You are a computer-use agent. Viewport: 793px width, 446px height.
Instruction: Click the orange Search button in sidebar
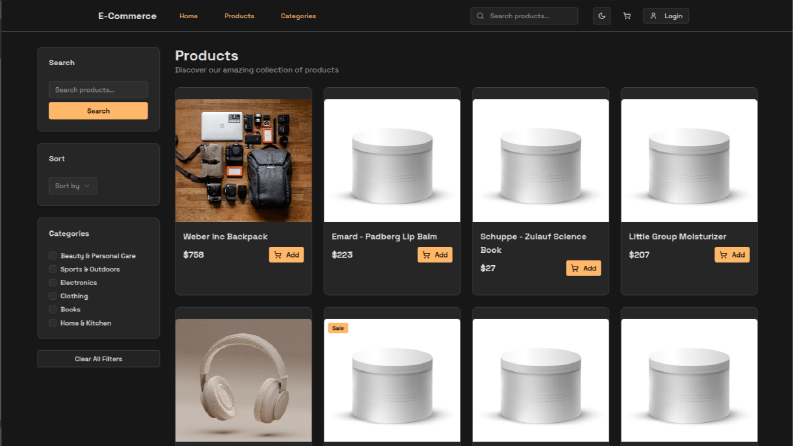point(99,111)
